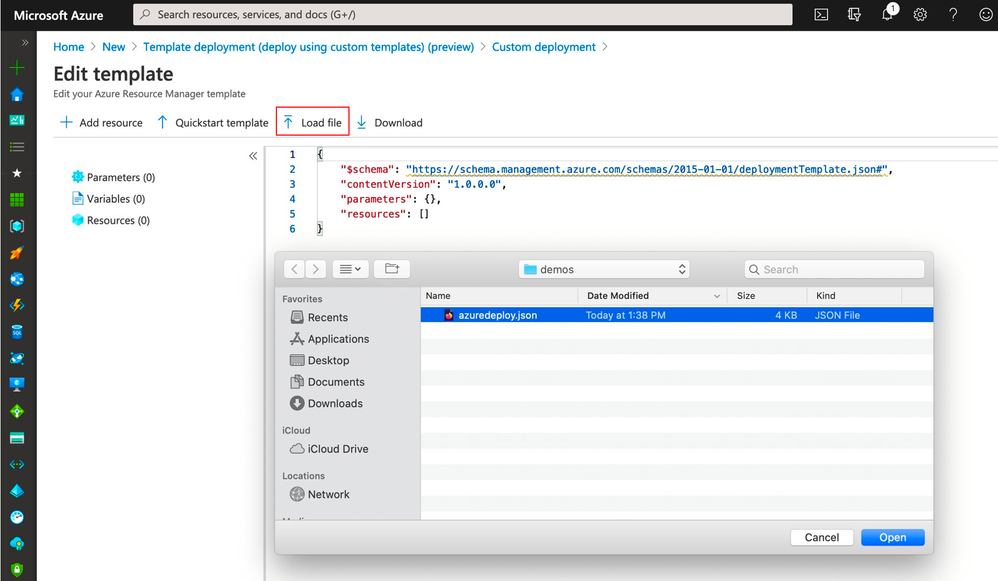Open portal settings gear icon
Image resolution: width=998 pixels, height=581 pixels.
coord(920,14)
